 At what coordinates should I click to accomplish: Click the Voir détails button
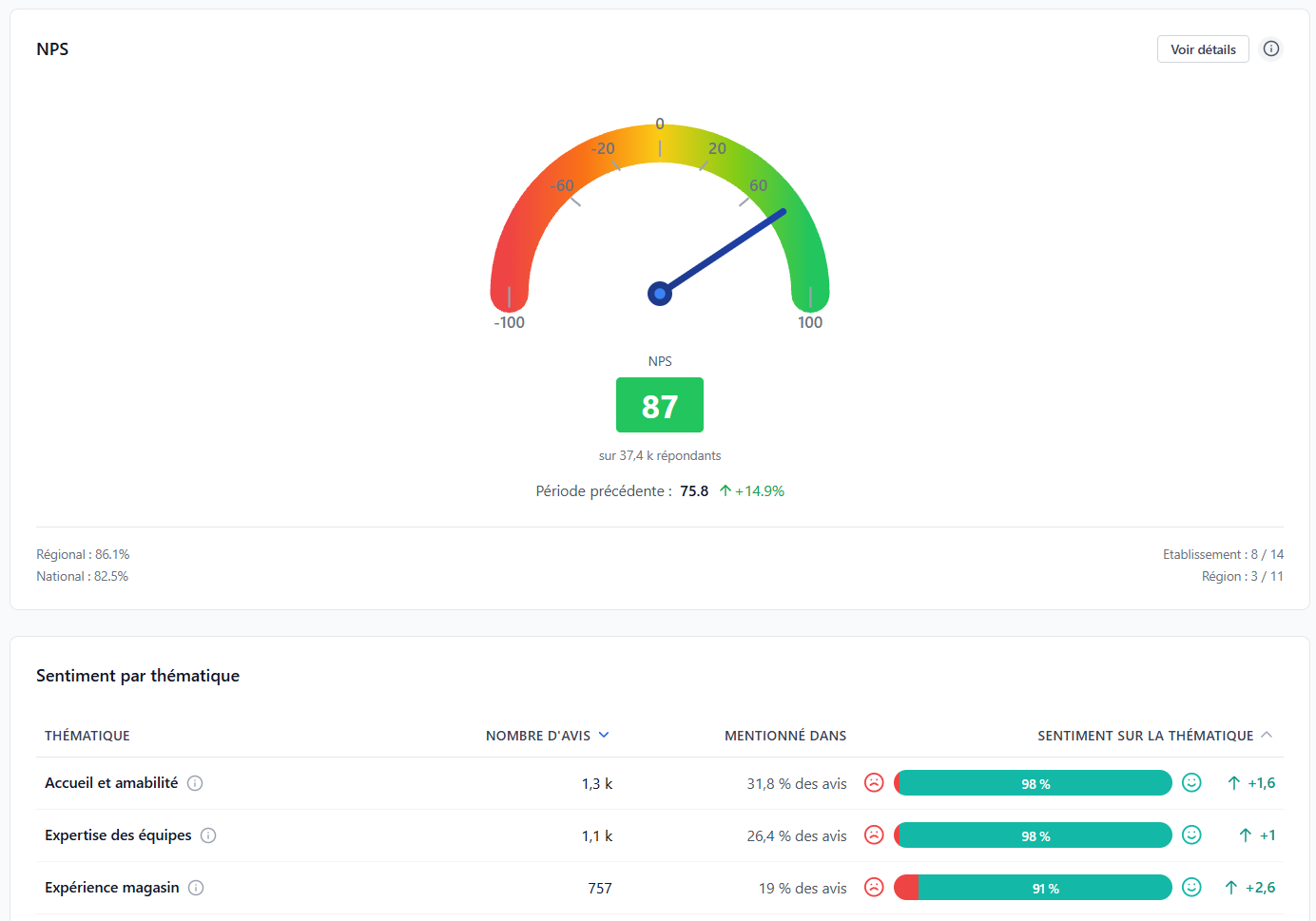[1203, 49]
